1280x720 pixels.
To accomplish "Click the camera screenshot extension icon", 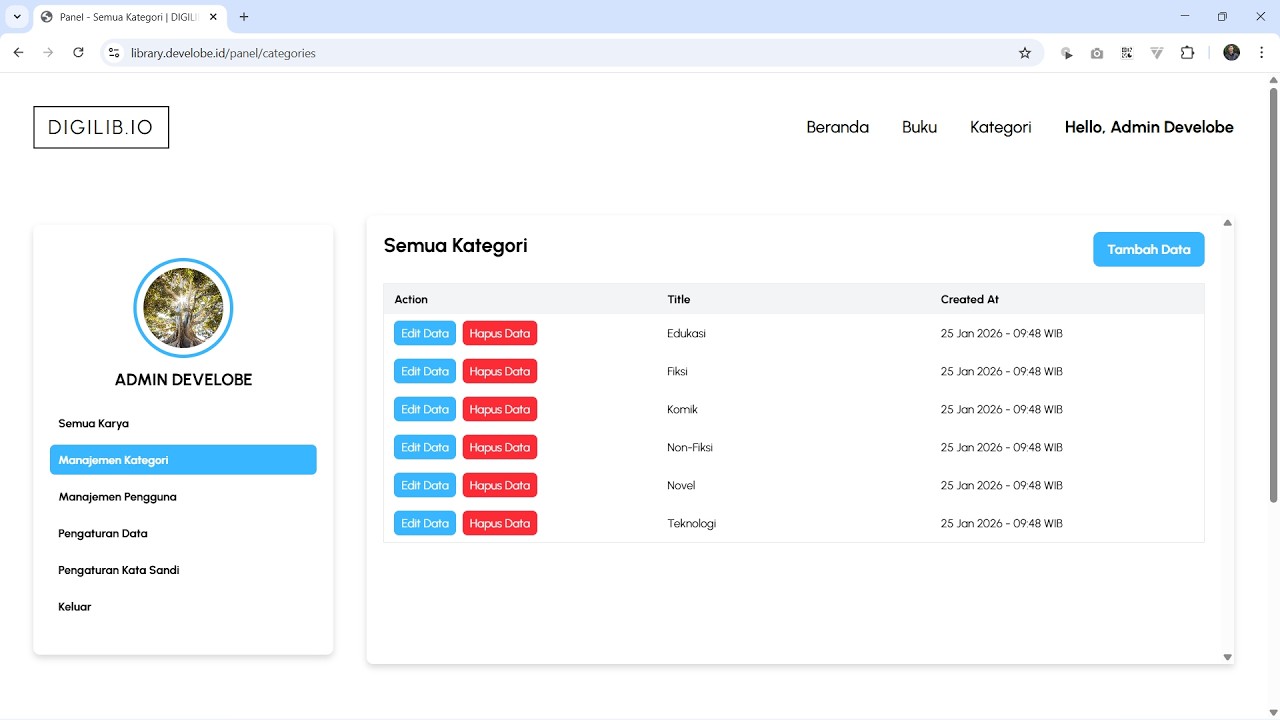I will click(1097, 53).
